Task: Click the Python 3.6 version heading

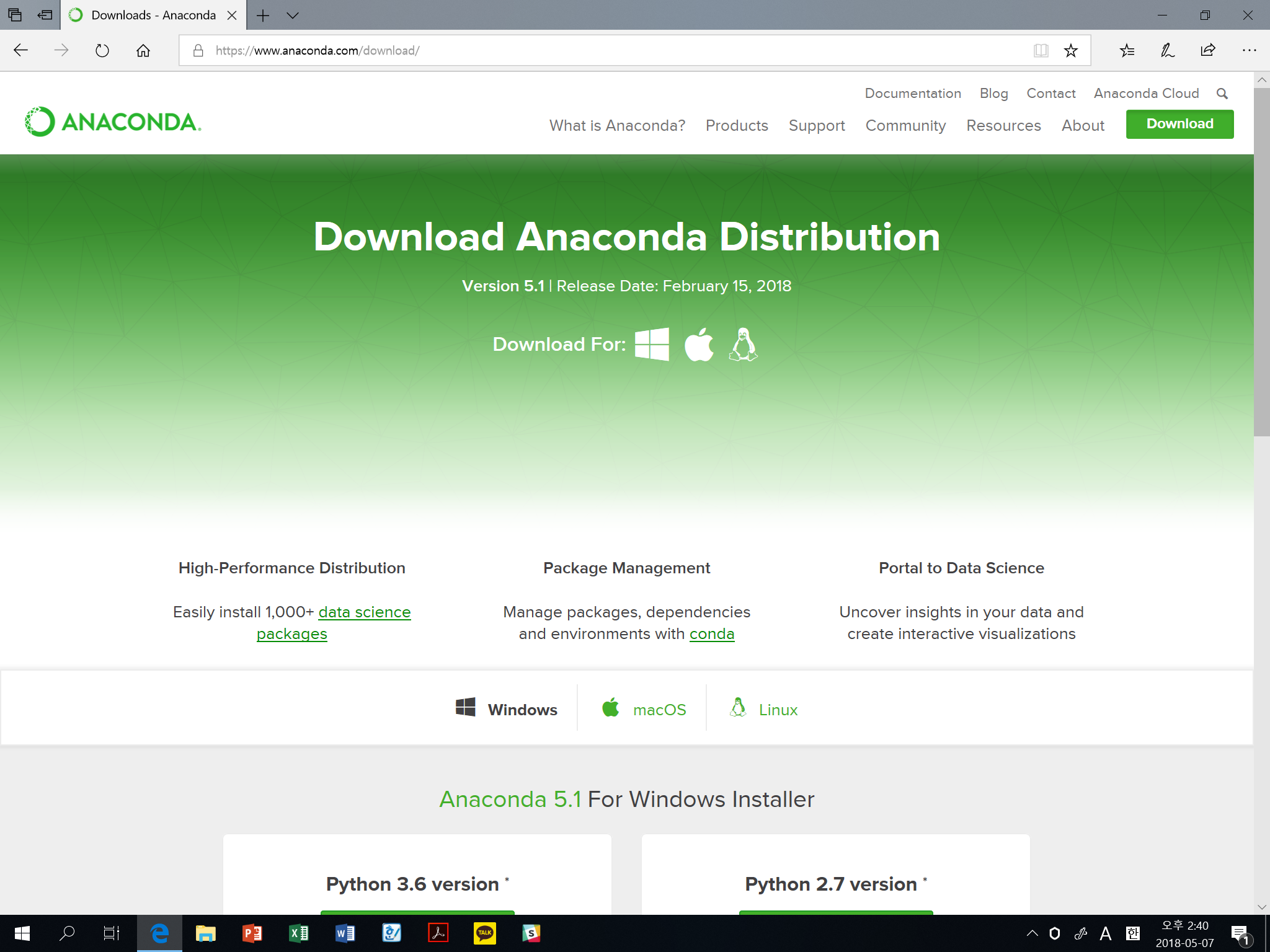Action: (412, 884)
